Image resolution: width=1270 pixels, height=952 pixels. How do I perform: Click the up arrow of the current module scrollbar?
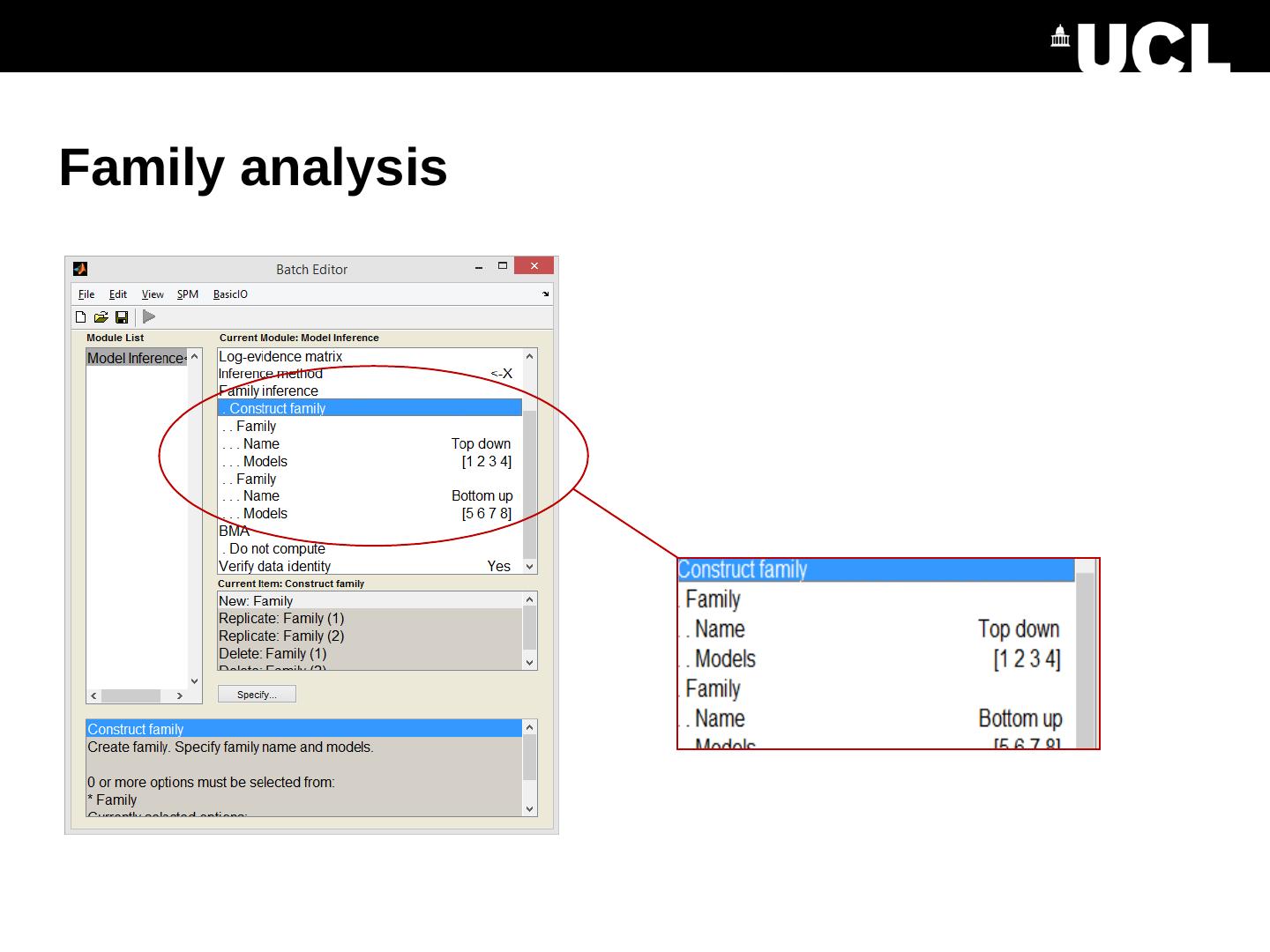point(530,357)
